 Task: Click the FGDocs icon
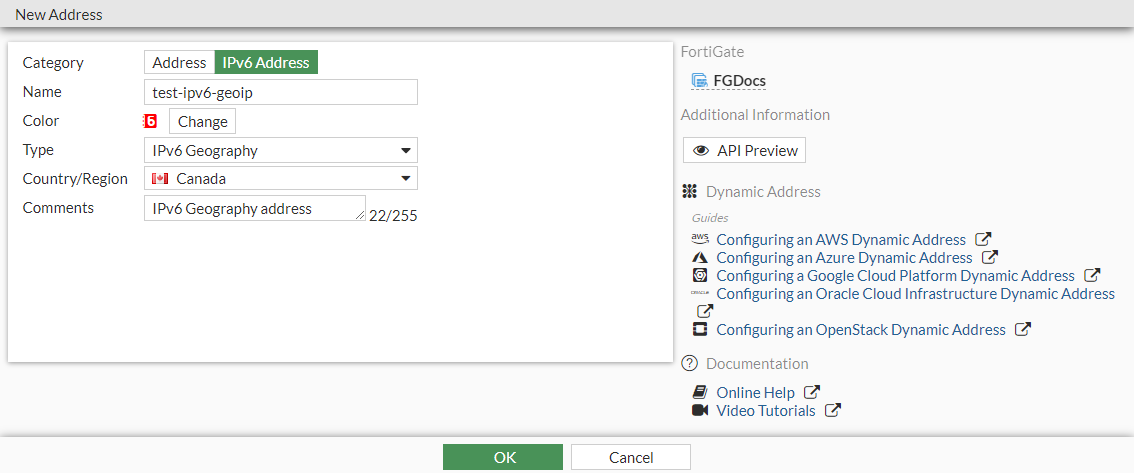click(700, 81)
